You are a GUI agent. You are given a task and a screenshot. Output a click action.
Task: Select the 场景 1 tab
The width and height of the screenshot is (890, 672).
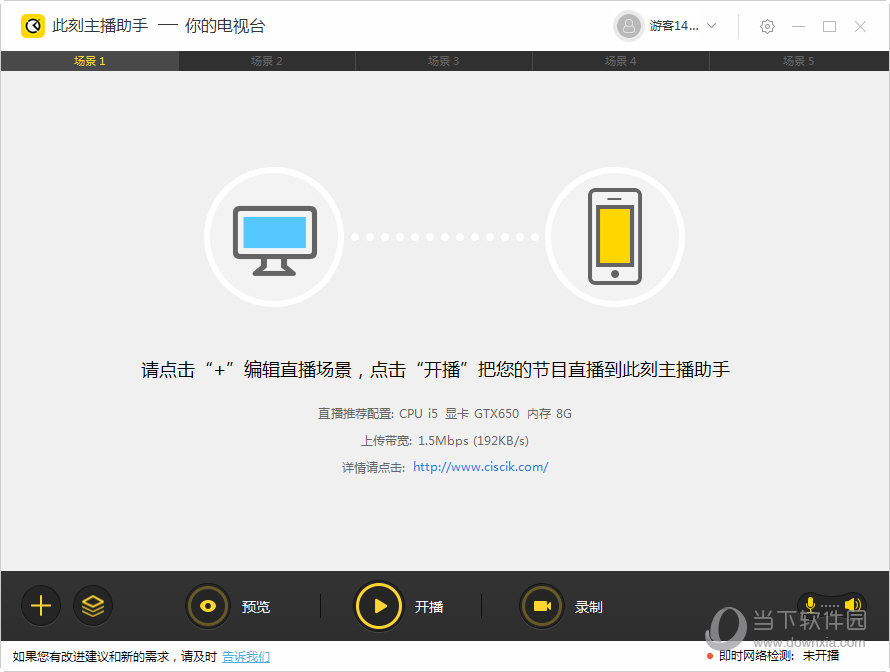pos(90,61)
